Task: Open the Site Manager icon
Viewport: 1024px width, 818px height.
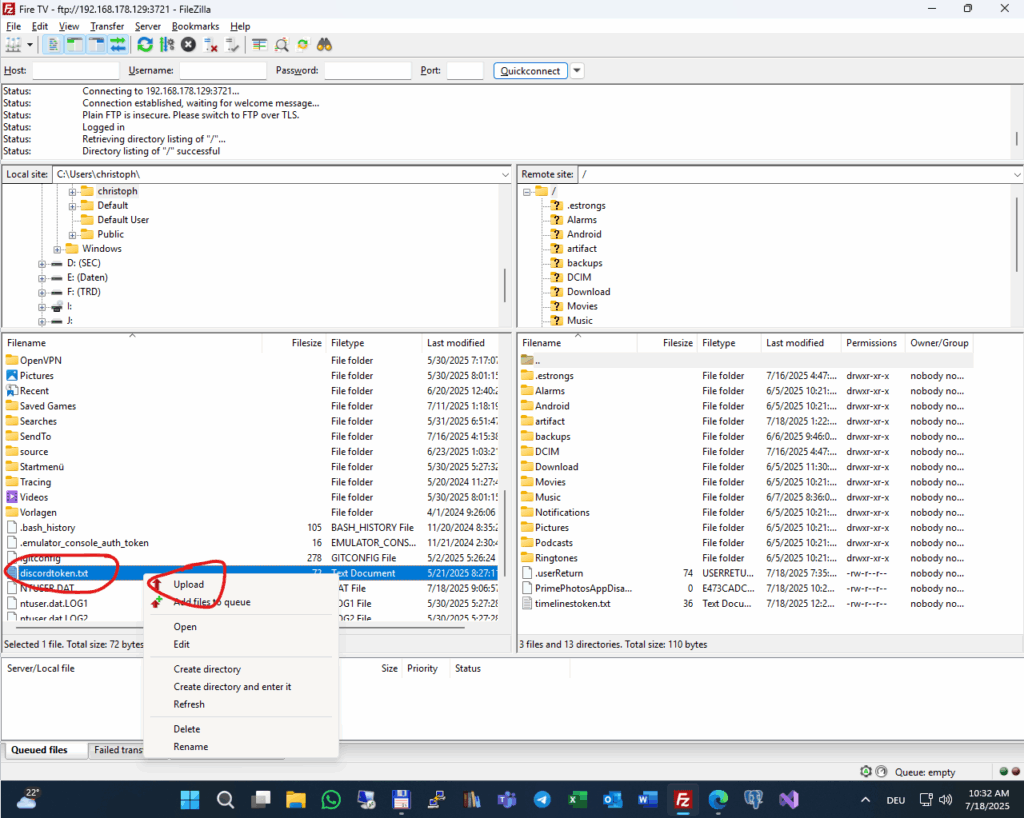Action: (13, 45)
